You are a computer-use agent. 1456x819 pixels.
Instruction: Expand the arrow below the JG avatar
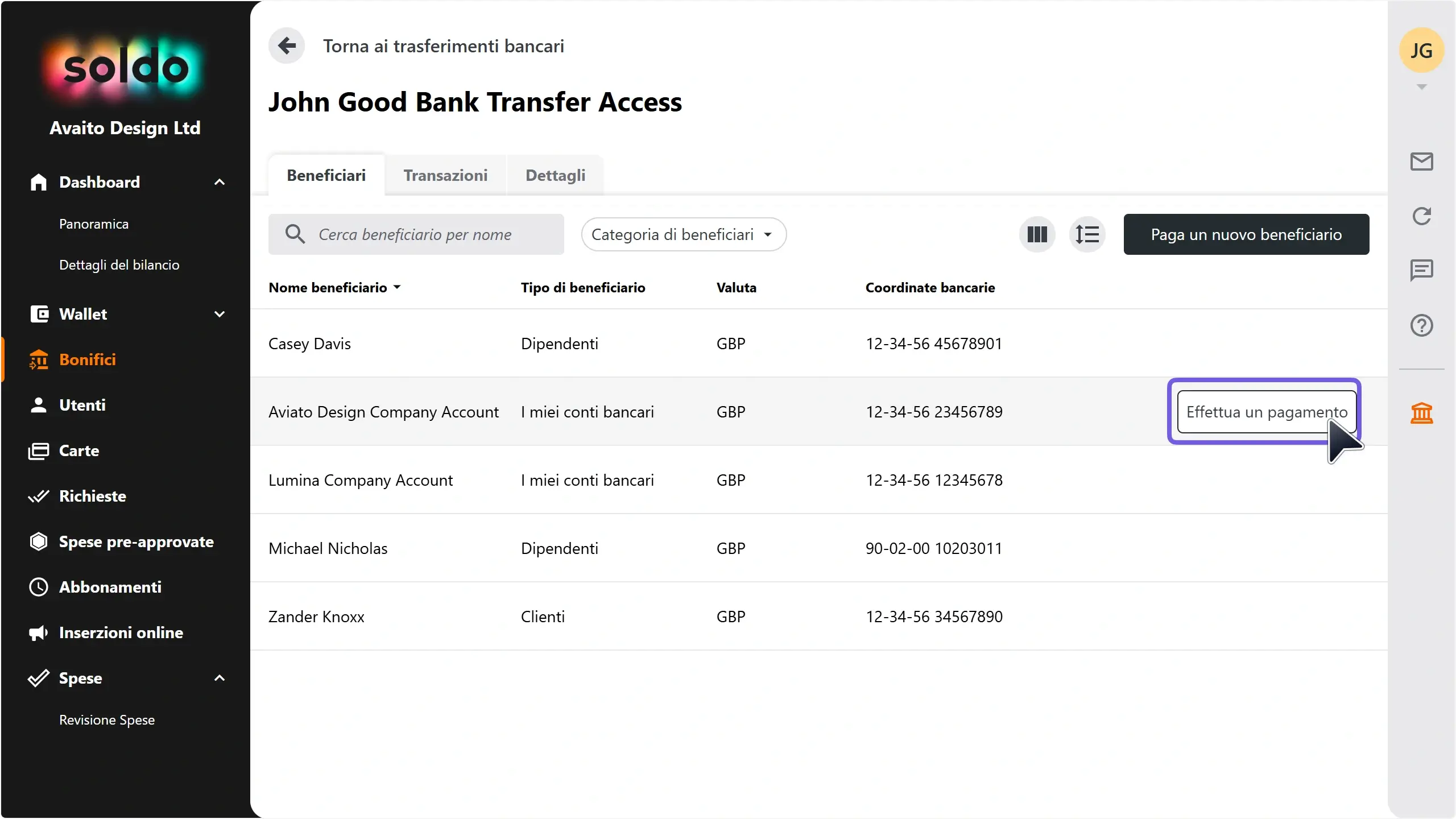pyautogui.click(x=1421, y=87)
